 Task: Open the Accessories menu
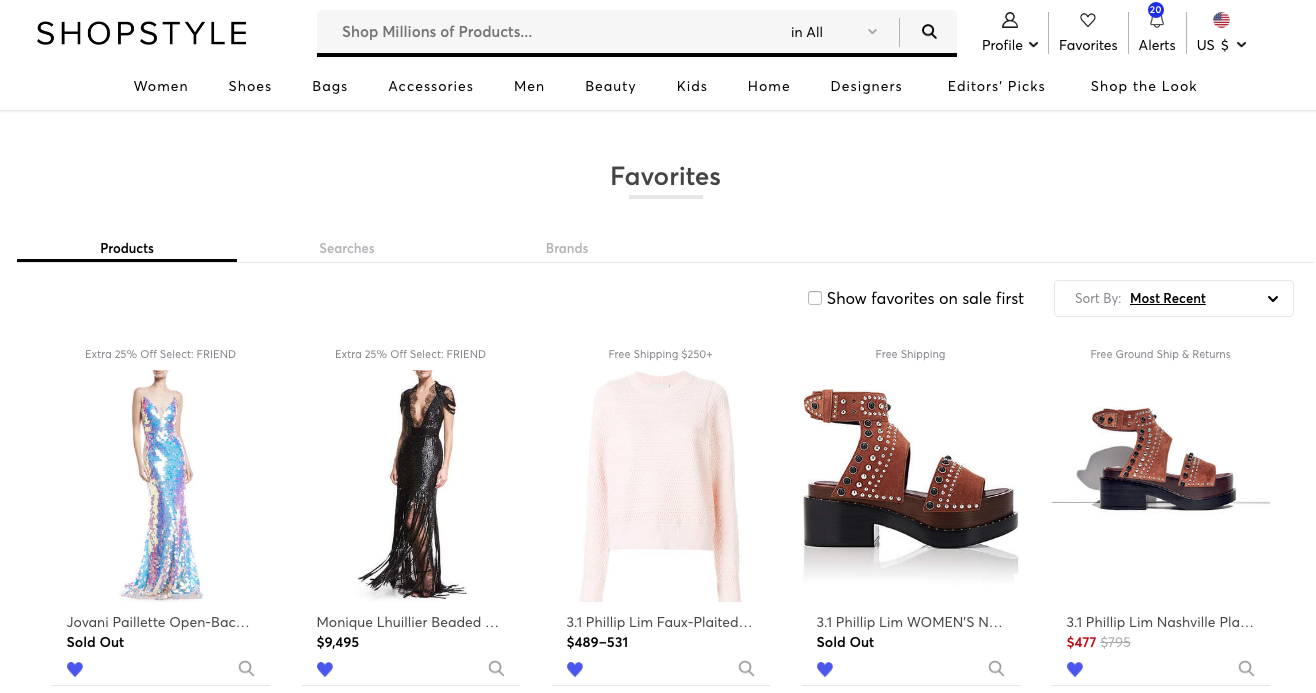coord(431,86)
